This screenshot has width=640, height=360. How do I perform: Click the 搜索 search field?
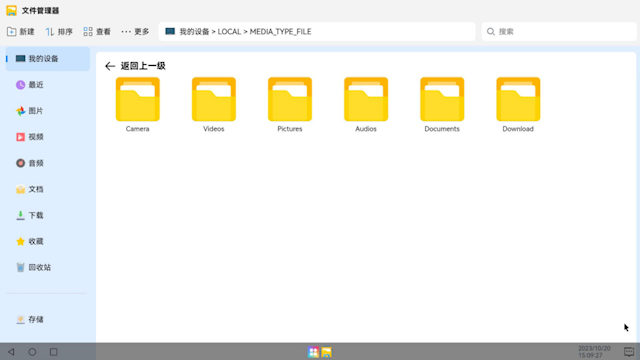[x=559, y=31]
